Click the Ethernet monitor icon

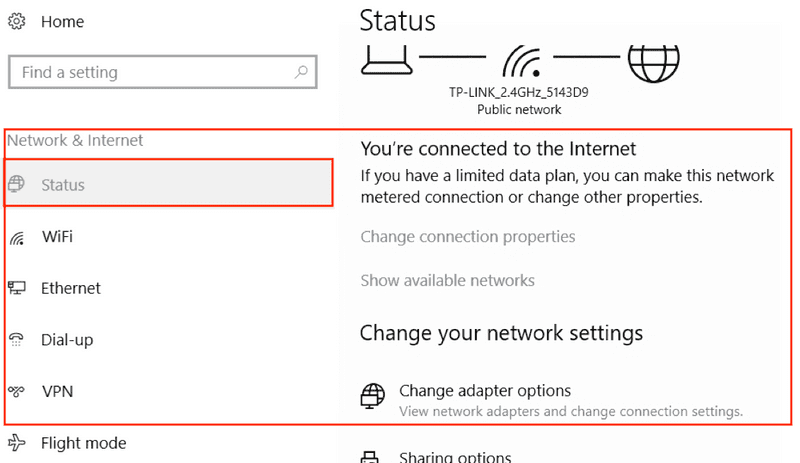tap(16, 288)
